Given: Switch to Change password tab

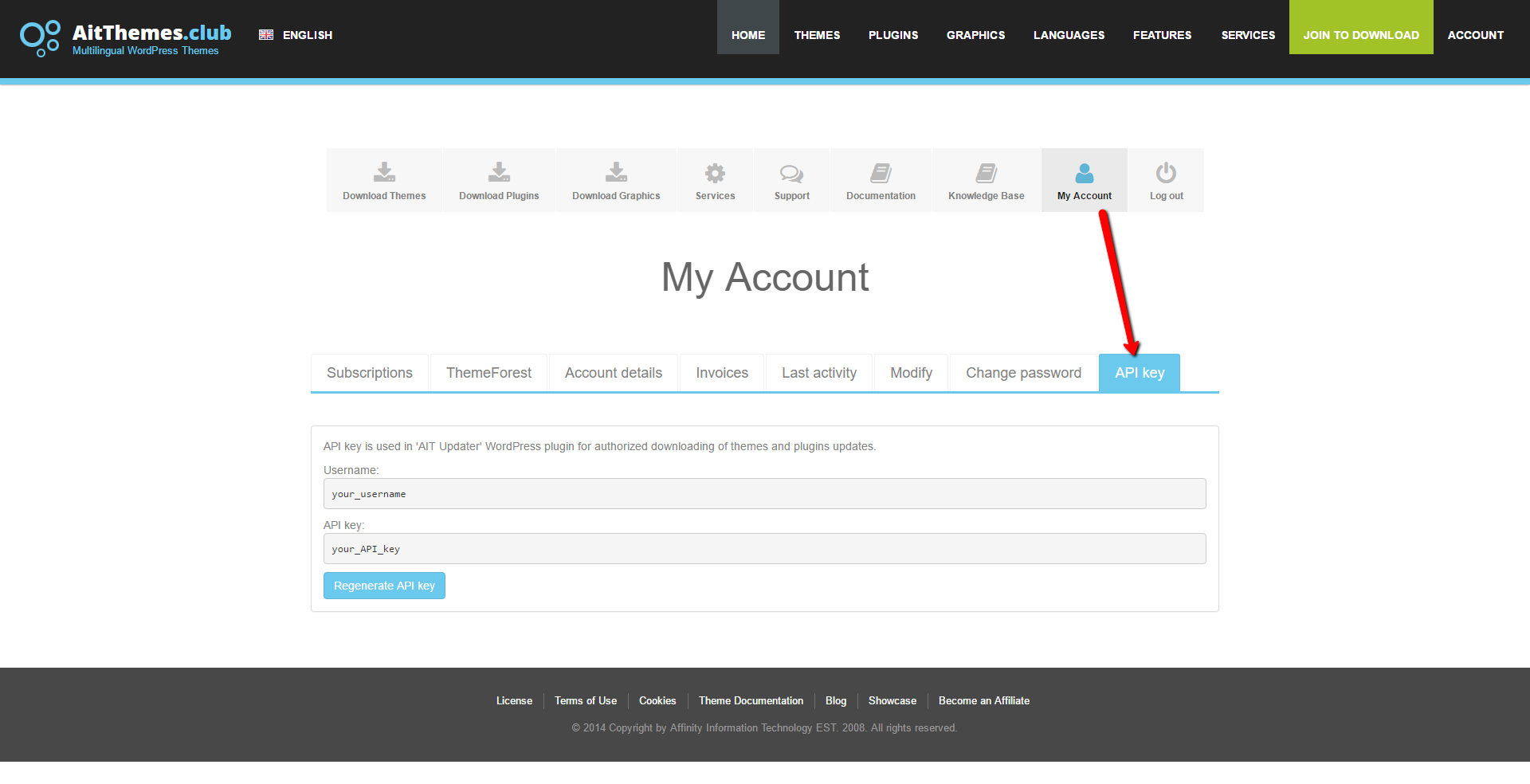Looking at the screenshot, I should click(1023, 373).
